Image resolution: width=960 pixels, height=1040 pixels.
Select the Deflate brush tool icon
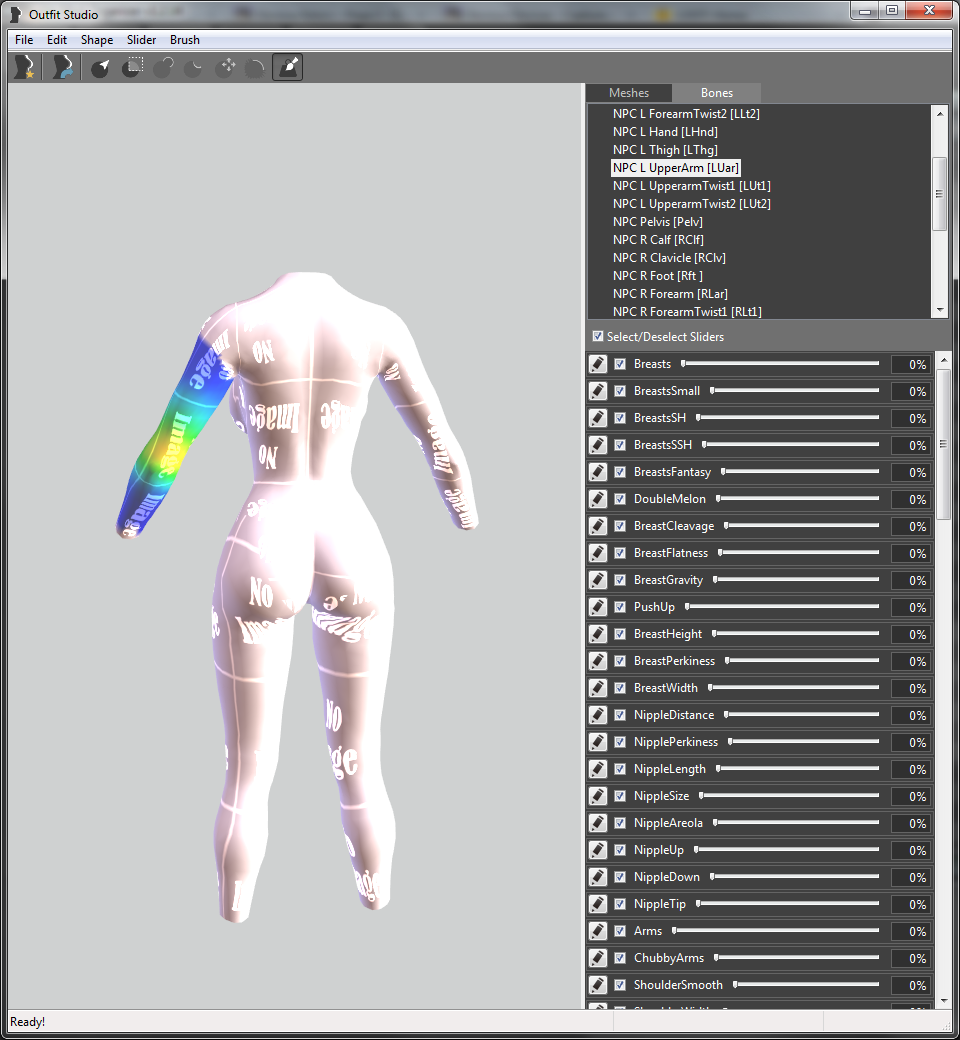pyautogui.click(x=194, y=68)
